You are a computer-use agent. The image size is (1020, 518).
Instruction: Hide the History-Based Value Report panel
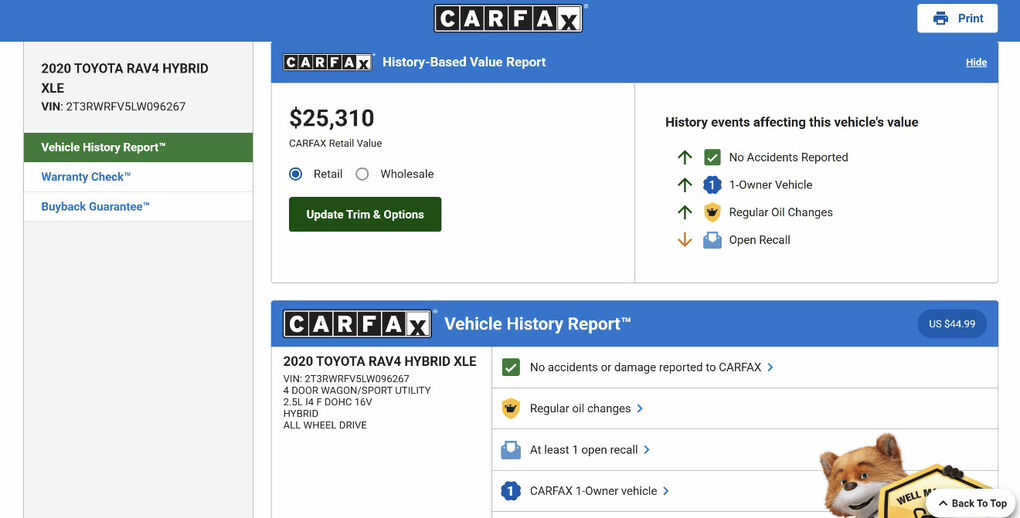(976, 62)
